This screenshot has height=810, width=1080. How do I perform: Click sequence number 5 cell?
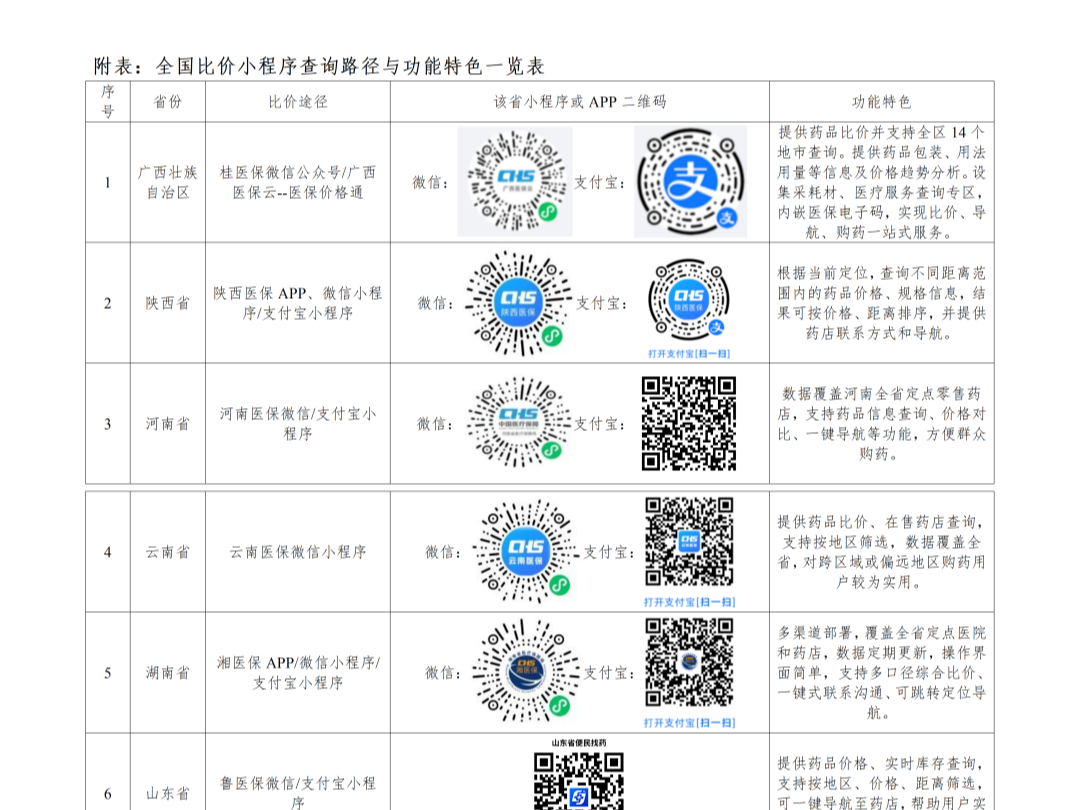(x=107, y=672)
